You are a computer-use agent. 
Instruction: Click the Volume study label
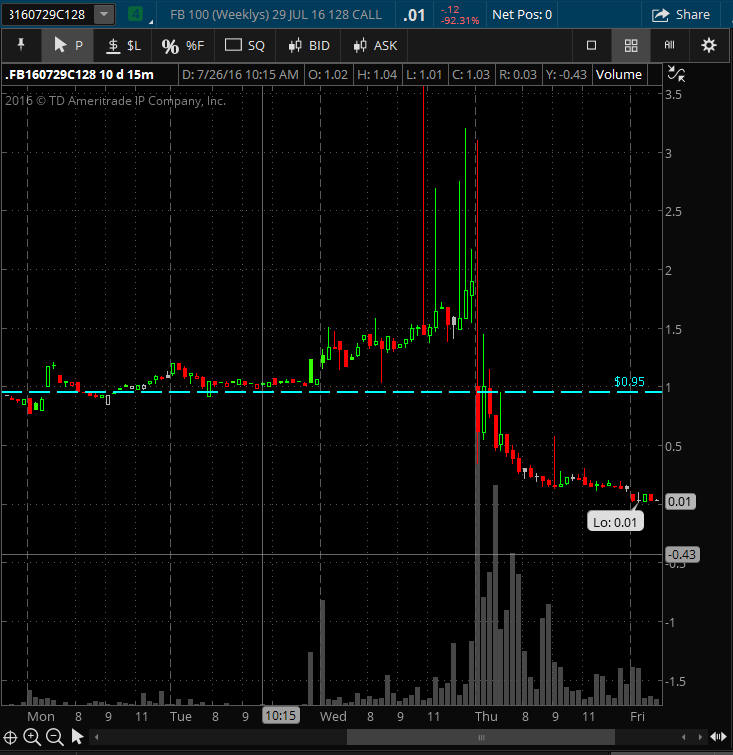[619, 75]
